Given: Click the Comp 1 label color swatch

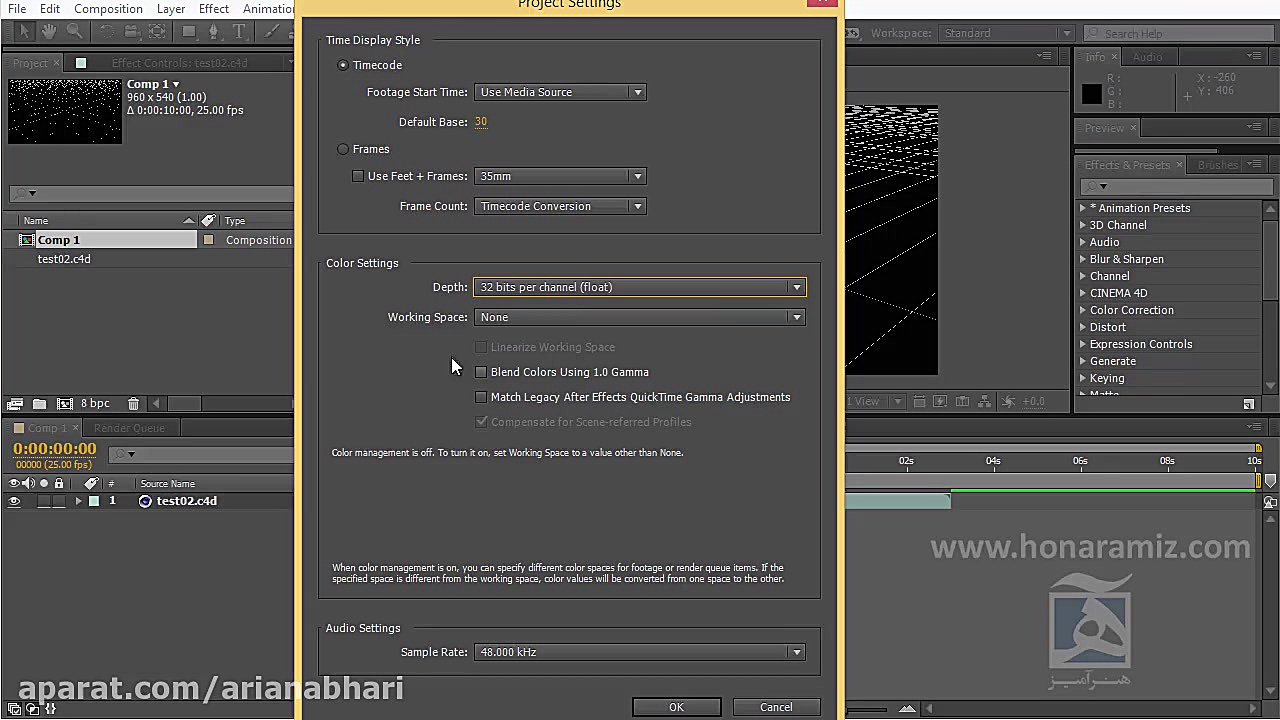Looking at the screenshot, I should [x=208, y=240].
